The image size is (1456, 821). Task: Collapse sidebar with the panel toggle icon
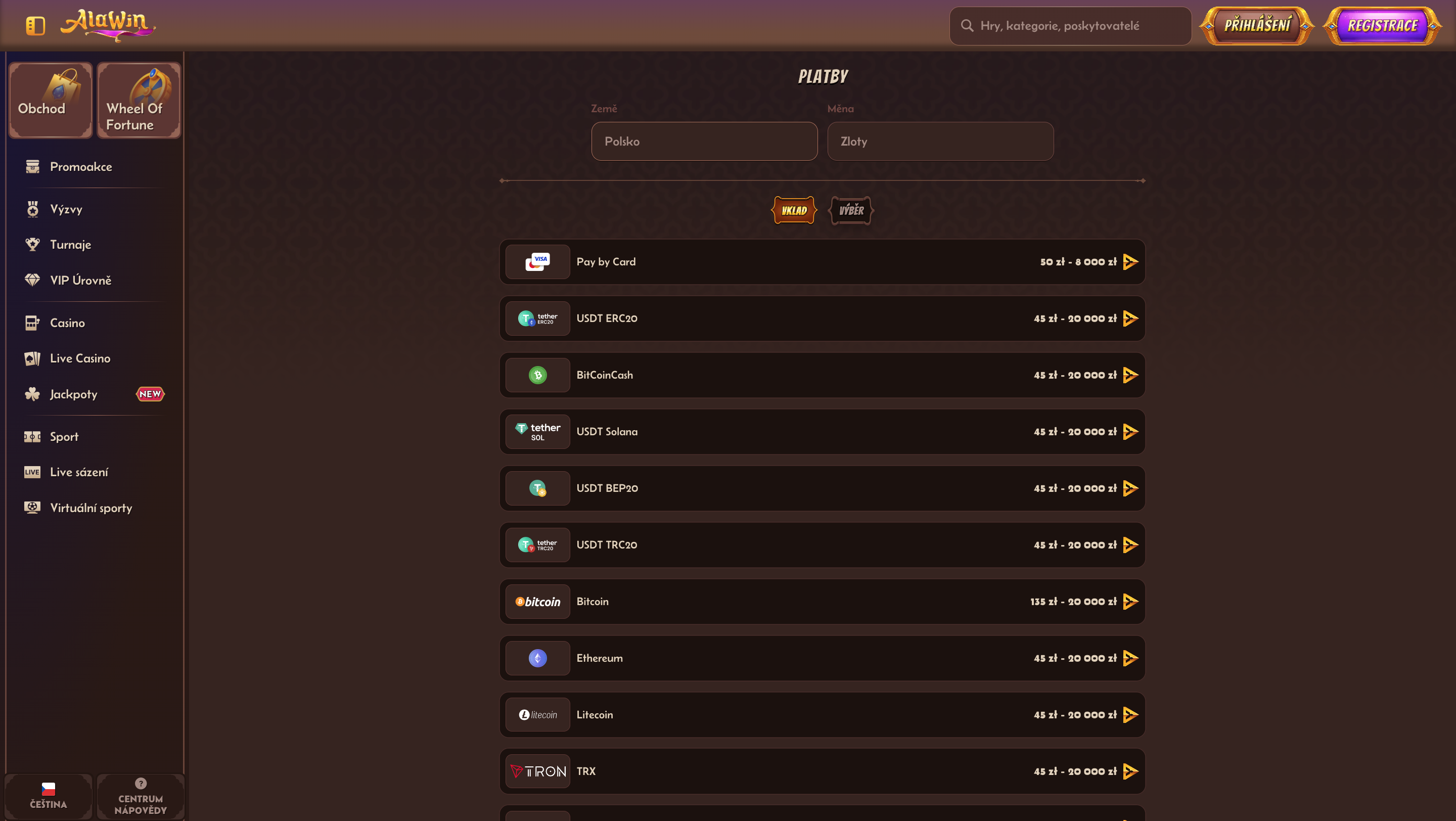pyautogui.click(x=35, y=25)
